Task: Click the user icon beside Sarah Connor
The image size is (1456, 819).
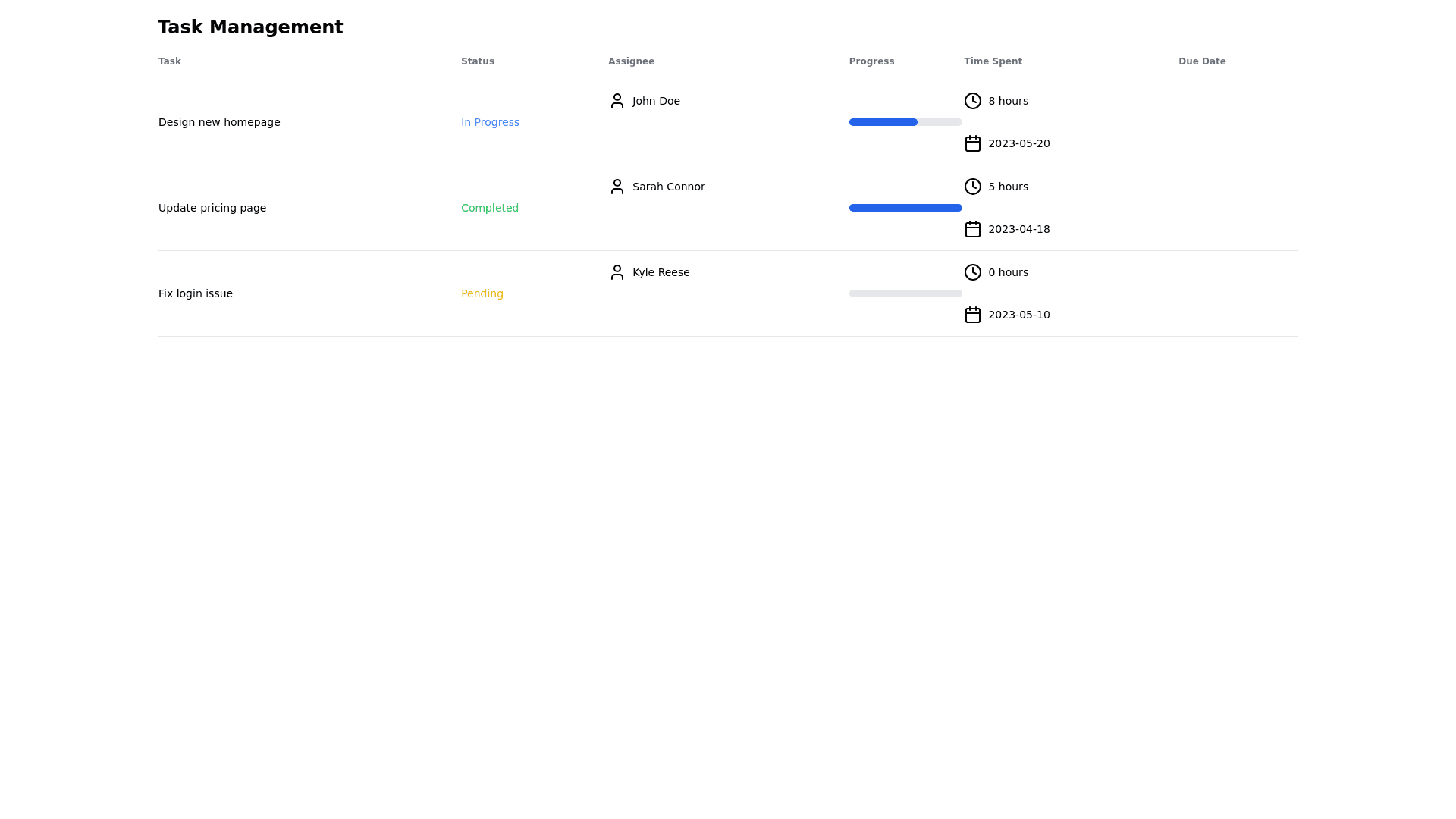Action: pos(617,187)
